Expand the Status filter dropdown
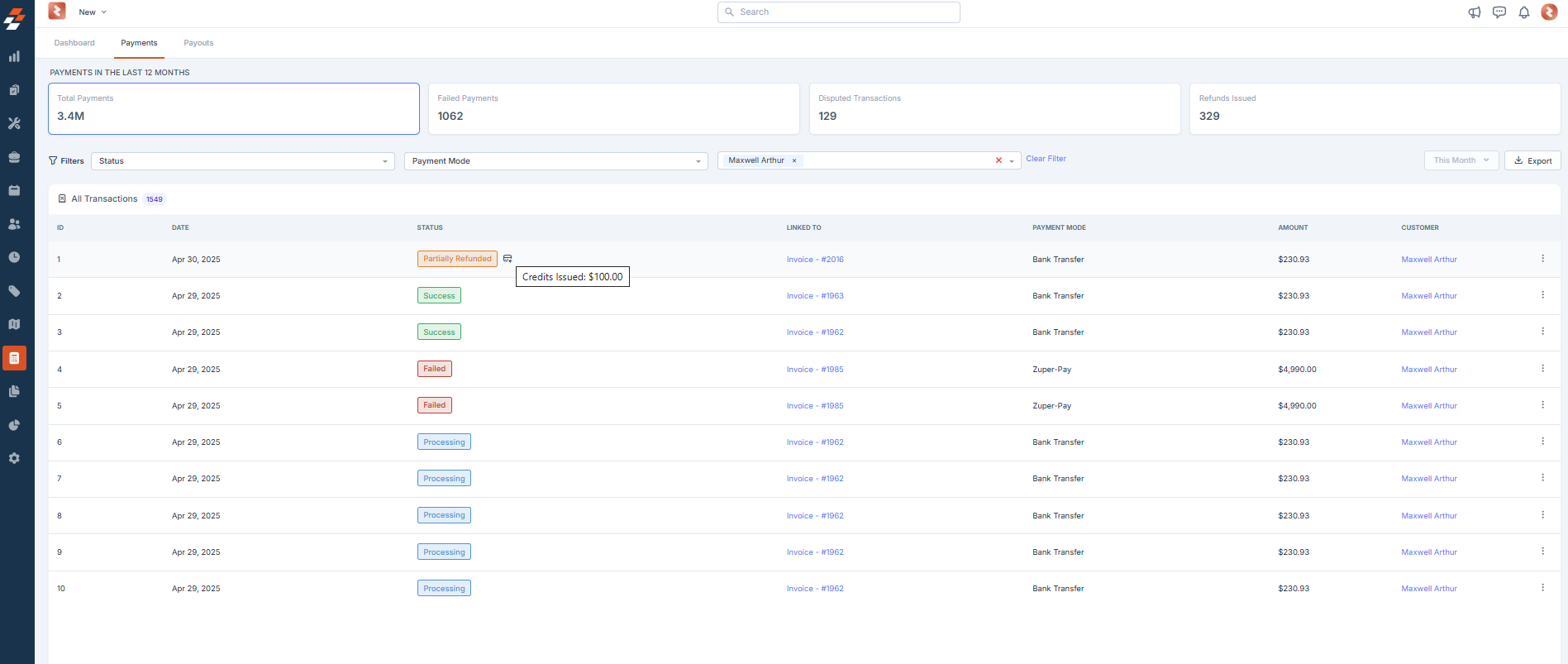Screen dimensions: 1568x664 (242, 161)
